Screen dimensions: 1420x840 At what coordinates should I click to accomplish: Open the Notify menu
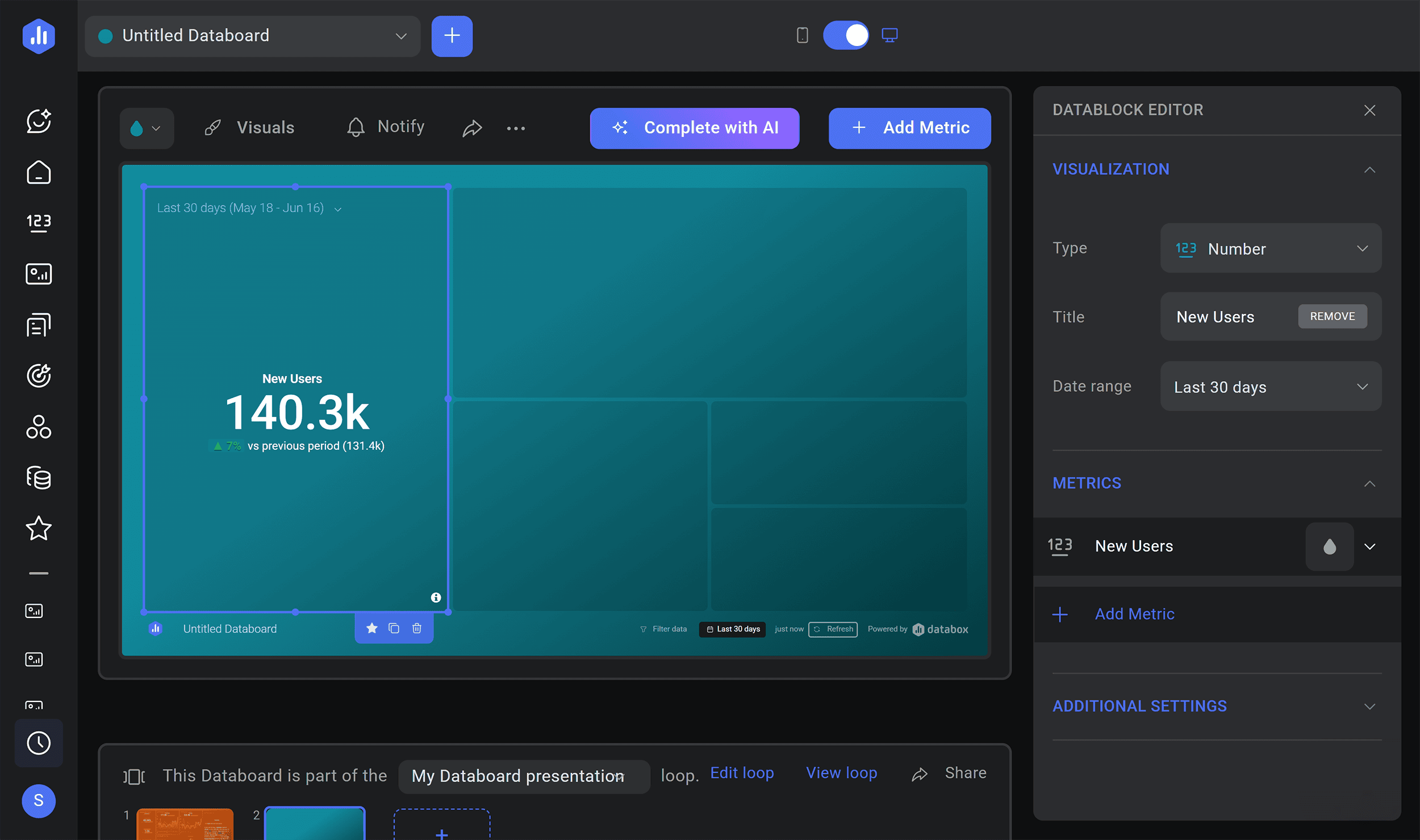click(x=386, y=127)
